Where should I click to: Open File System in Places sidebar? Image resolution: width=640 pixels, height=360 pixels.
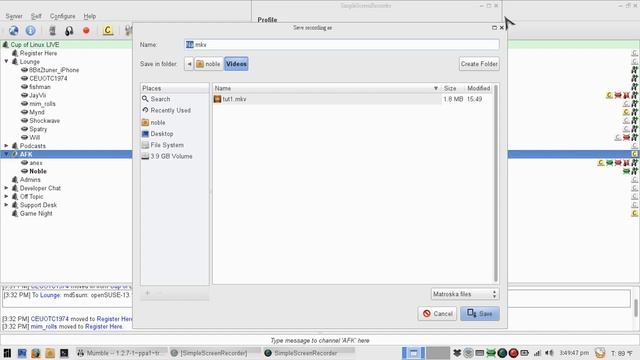coord(167,145)
